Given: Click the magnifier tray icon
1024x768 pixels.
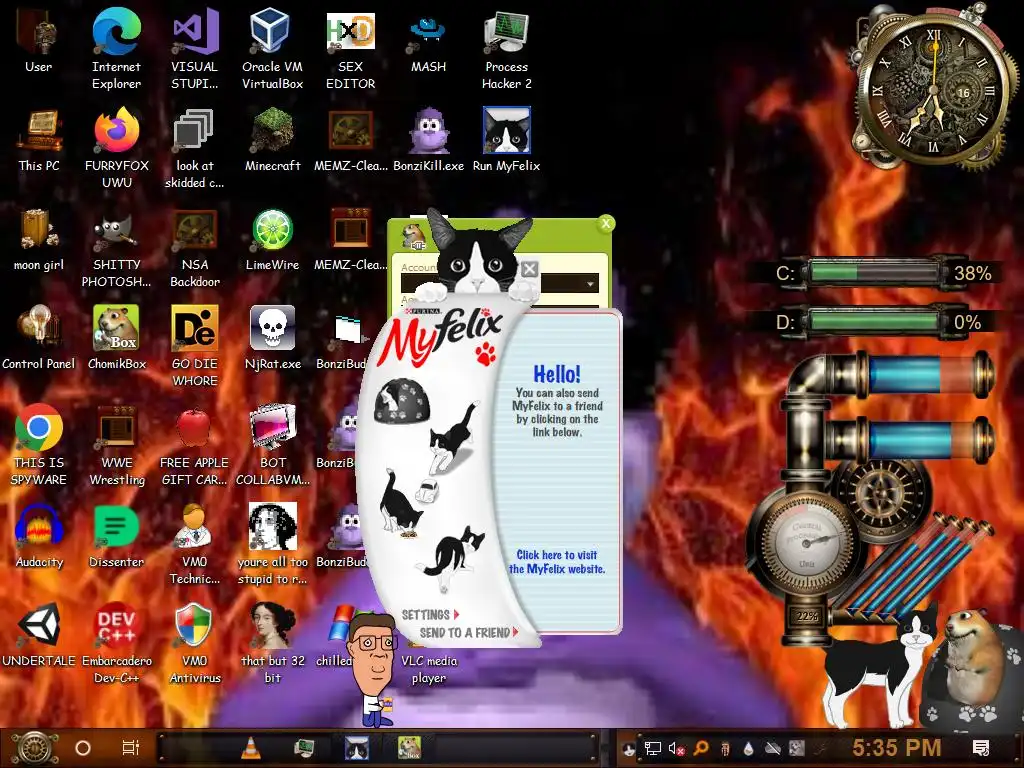Looking at the screenshot, I should pyautogui.click(x=701, y=748).
